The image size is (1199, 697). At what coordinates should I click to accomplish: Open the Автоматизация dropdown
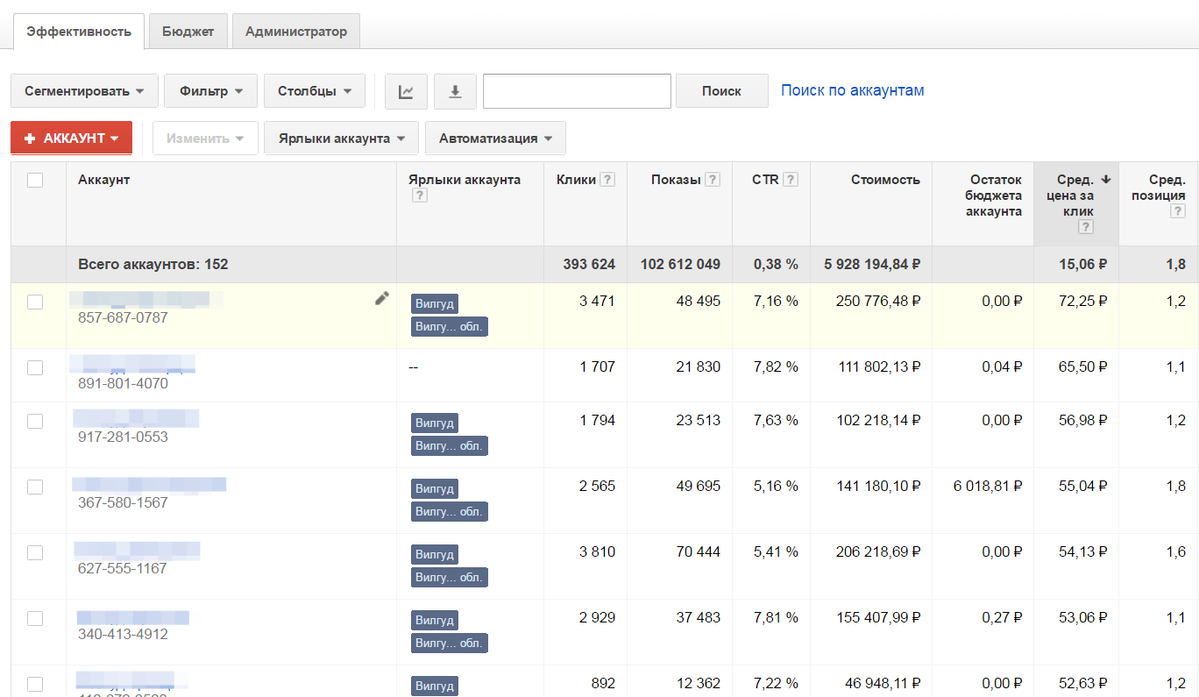[495, 138]
